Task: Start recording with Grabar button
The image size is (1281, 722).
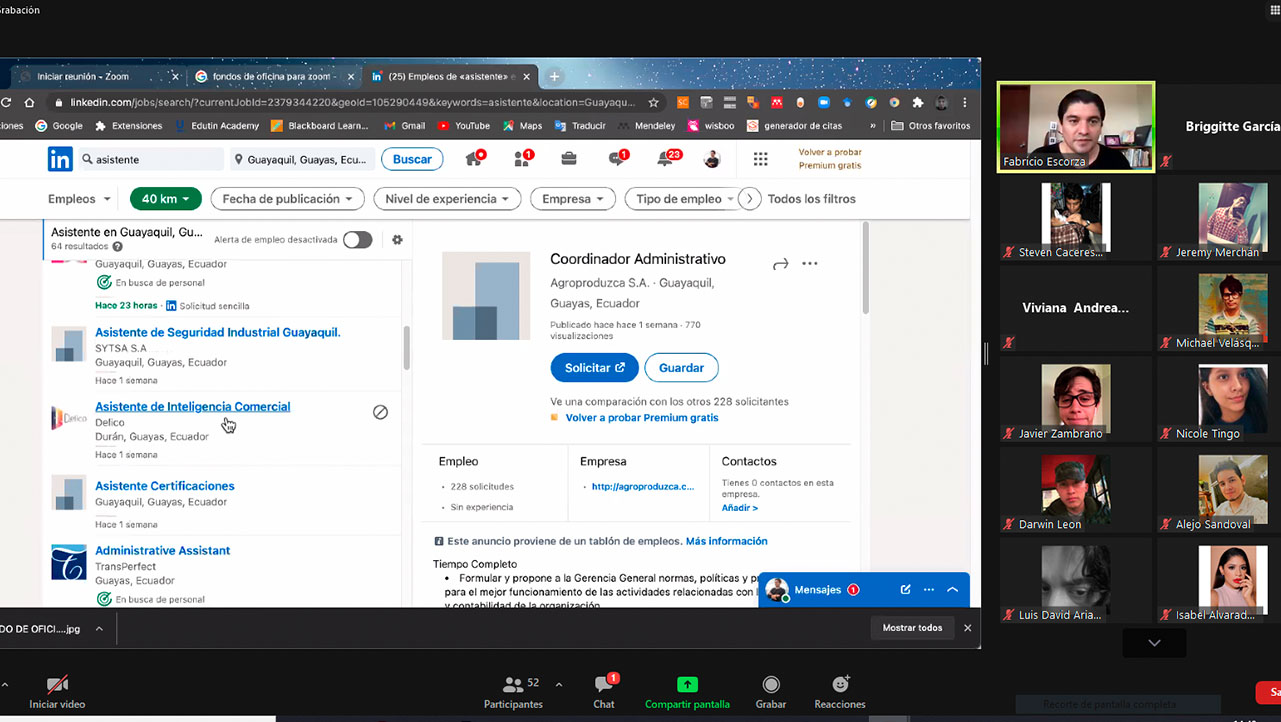Action: (x=771, y=692)
